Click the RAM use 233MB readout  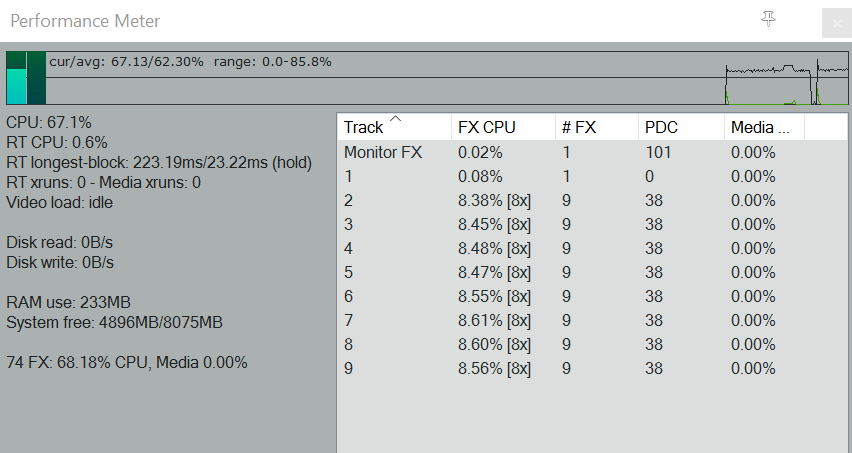[x=68, y=302]
